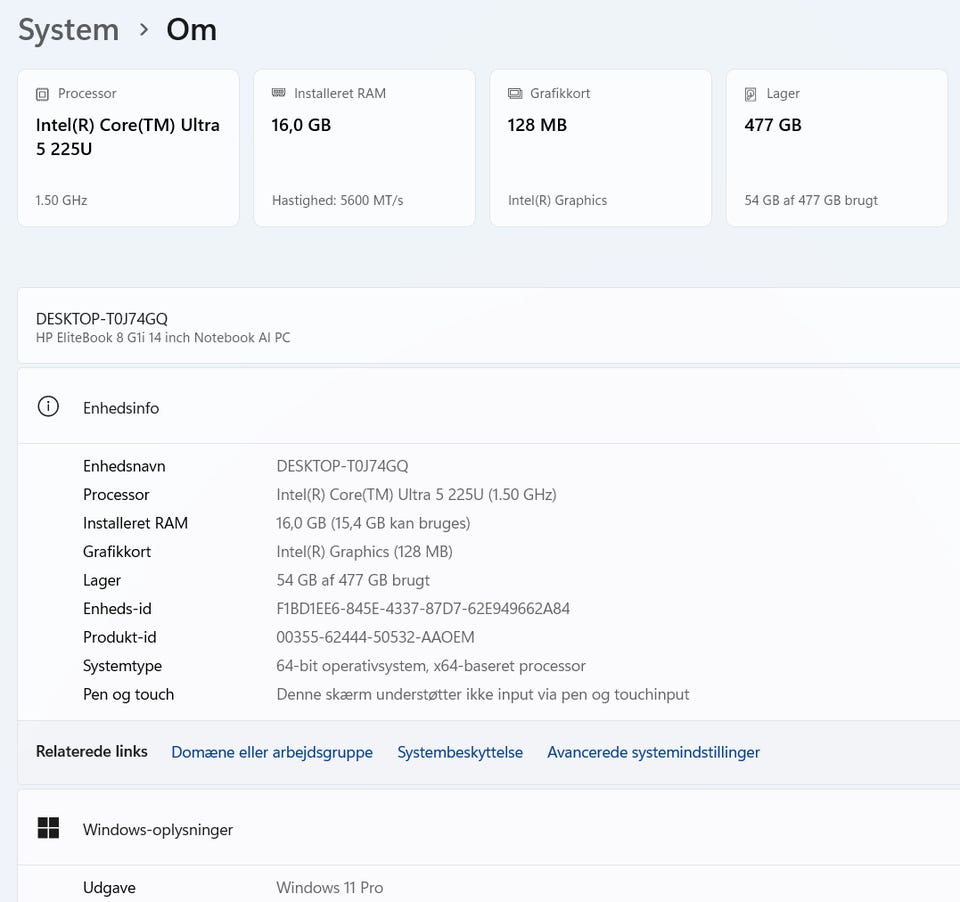Select the Grafikkort 128 MB card
This screenshot has width=960, height=902.
601,148
